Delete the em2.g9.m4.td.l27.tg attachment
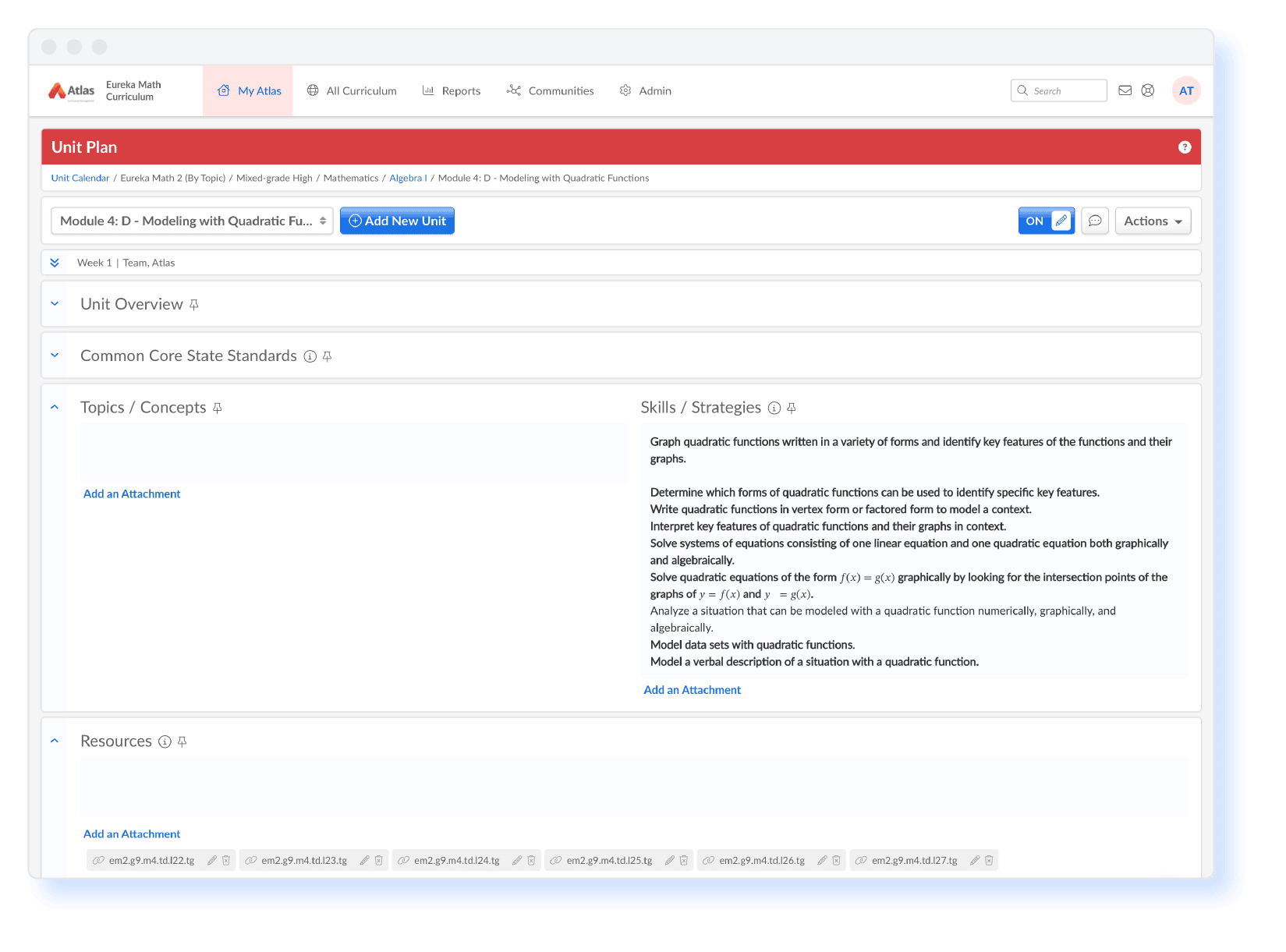The image size is (1286, 952). 989,860
